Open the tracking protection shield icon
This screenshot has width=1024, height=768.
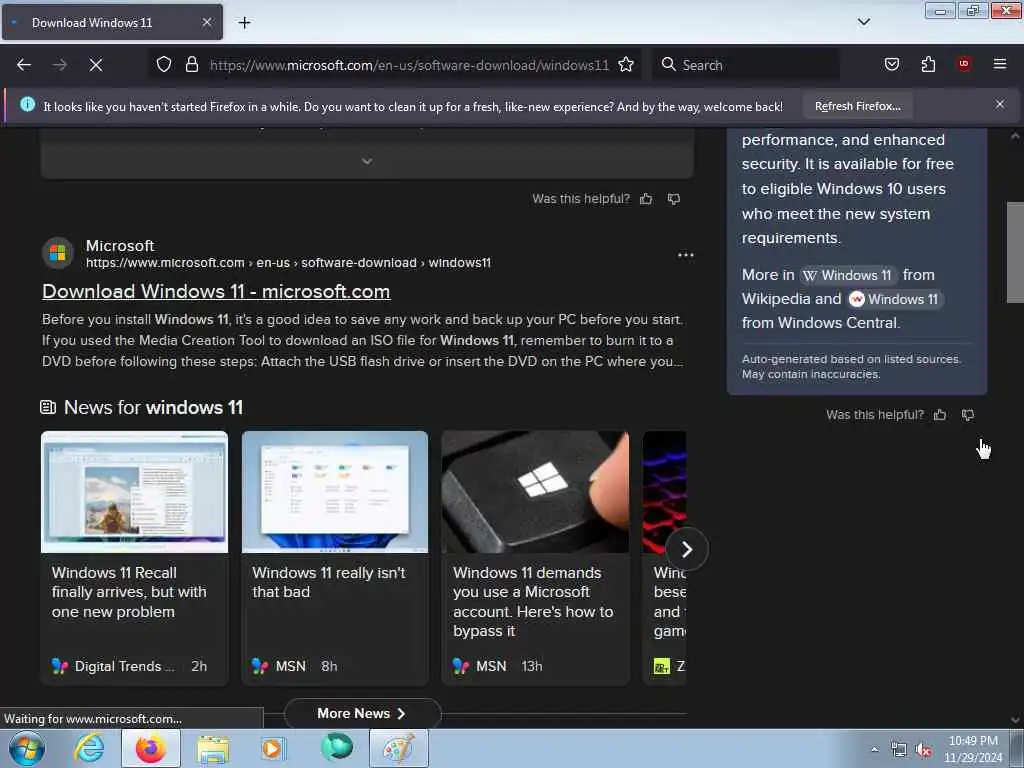(x=164, y=64)
